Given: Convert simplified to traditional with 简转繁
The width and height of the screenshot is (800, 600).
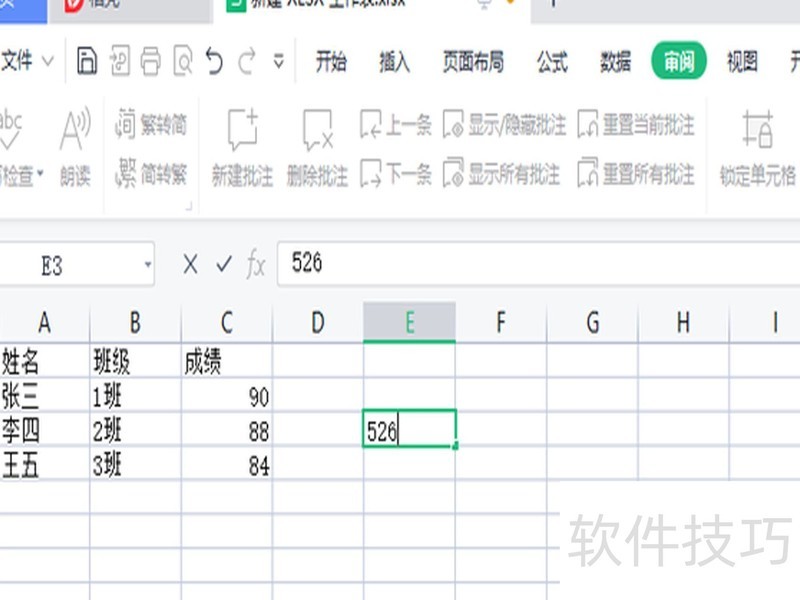Looking at the screenshot, I should 151,174.
